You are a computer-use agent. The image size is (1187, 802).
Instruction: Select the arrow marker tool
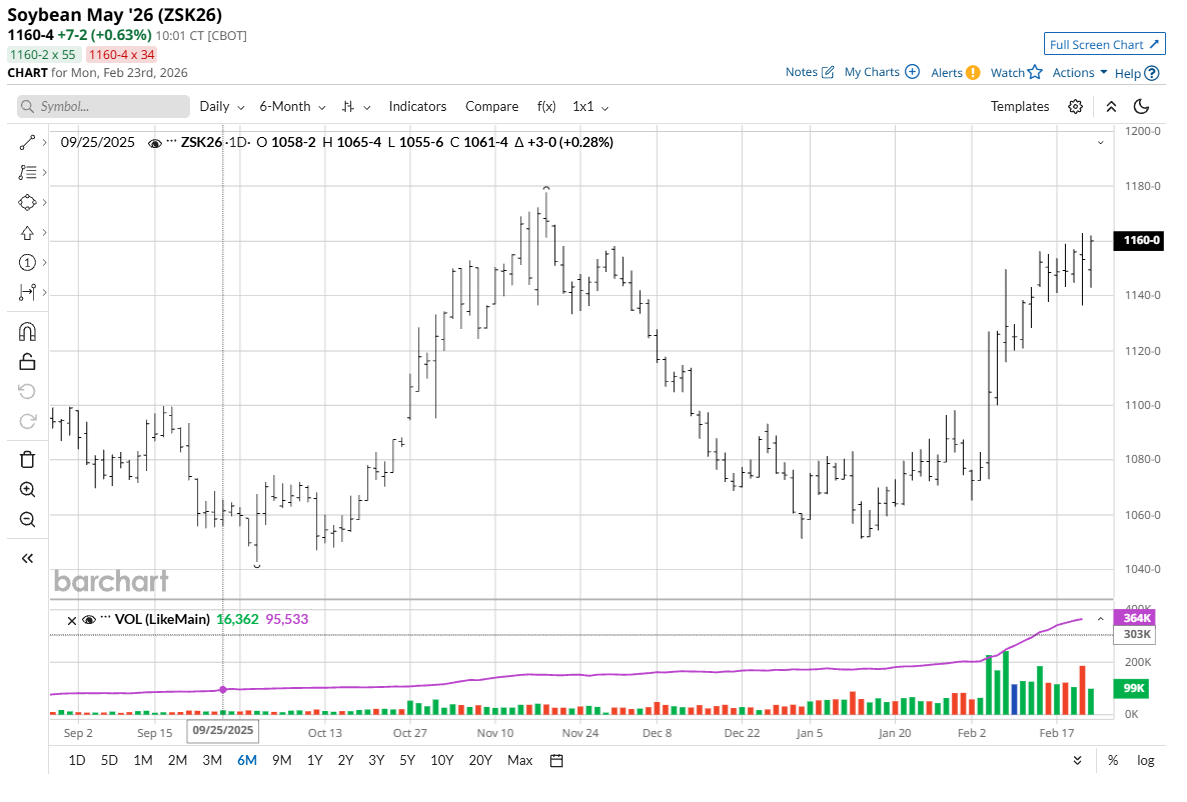click(27, 232)
